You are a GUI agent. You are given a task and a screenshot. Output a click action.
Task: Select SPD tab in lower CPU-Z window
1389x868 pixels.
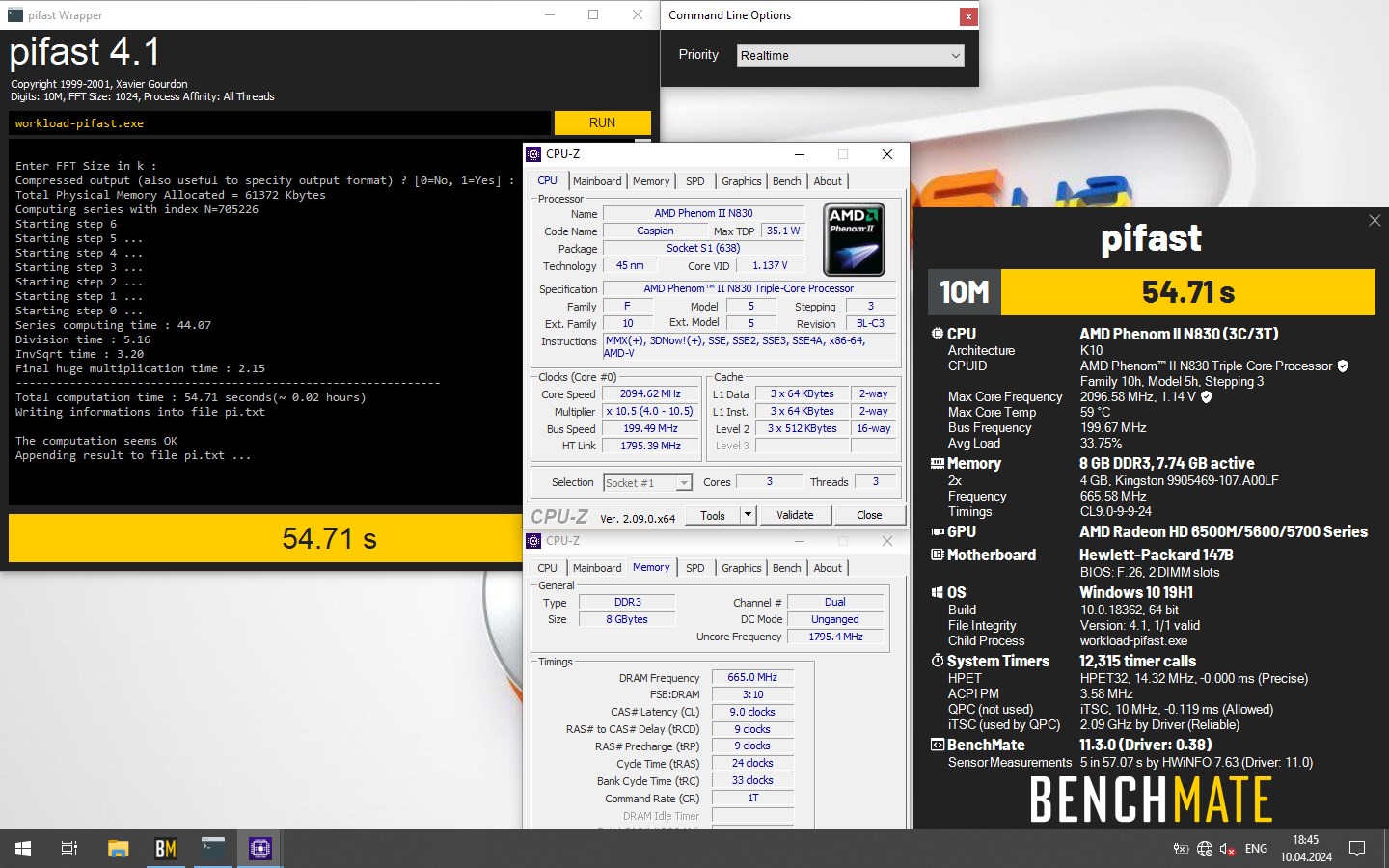[695, 568]
